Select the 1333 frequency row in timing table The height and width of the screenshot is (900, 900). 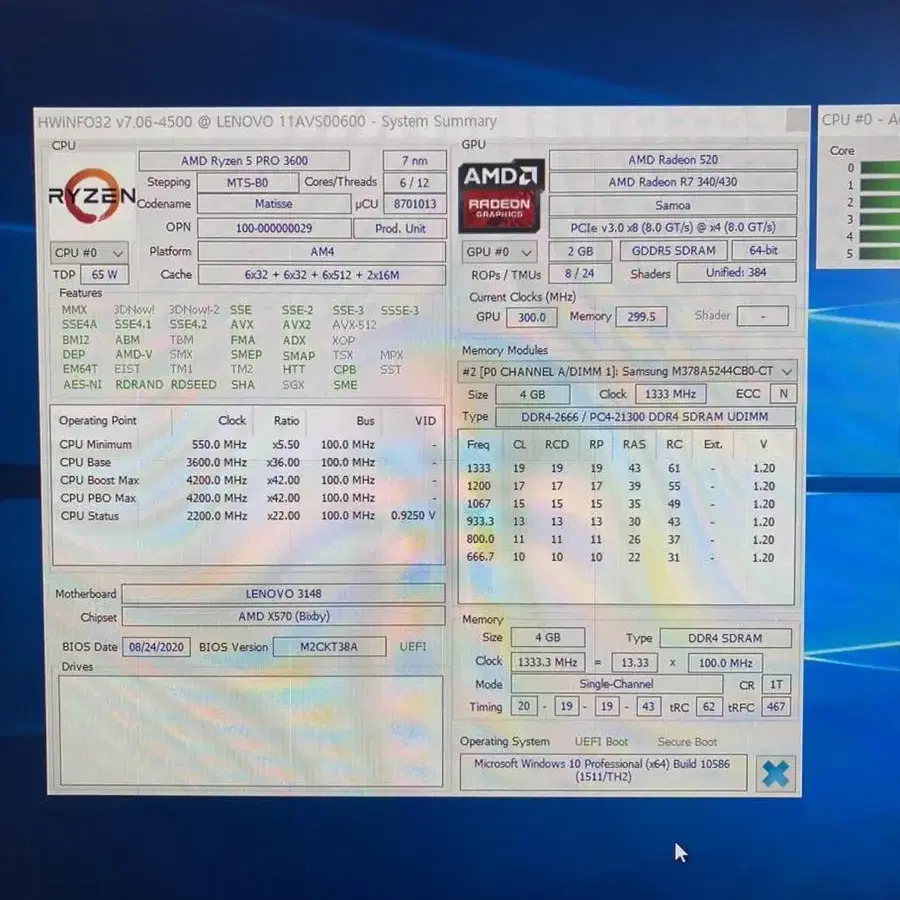(622, 468)
